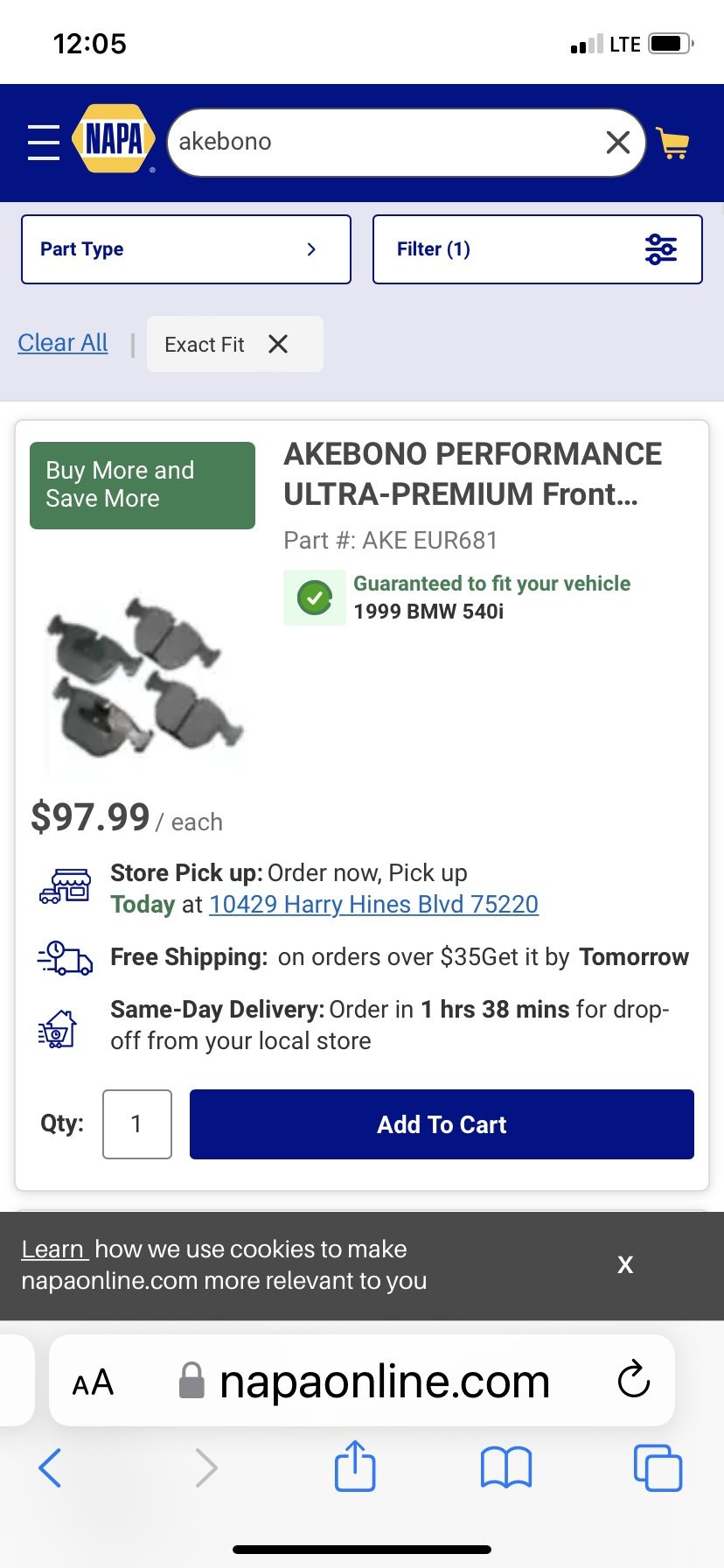Open the Harry Hines Blvd store link
The height and width of the screenshot is (1568, 724).
click(373, 904)
